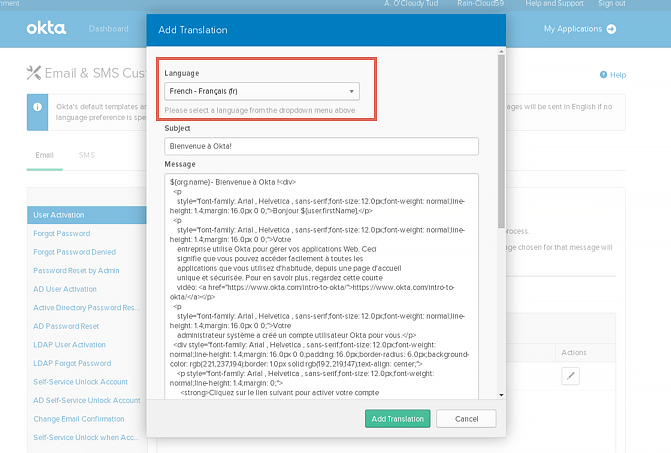Select AD Password Reset template
The height and width of the screenshot is (453, 671).
(x=66, y=326)
